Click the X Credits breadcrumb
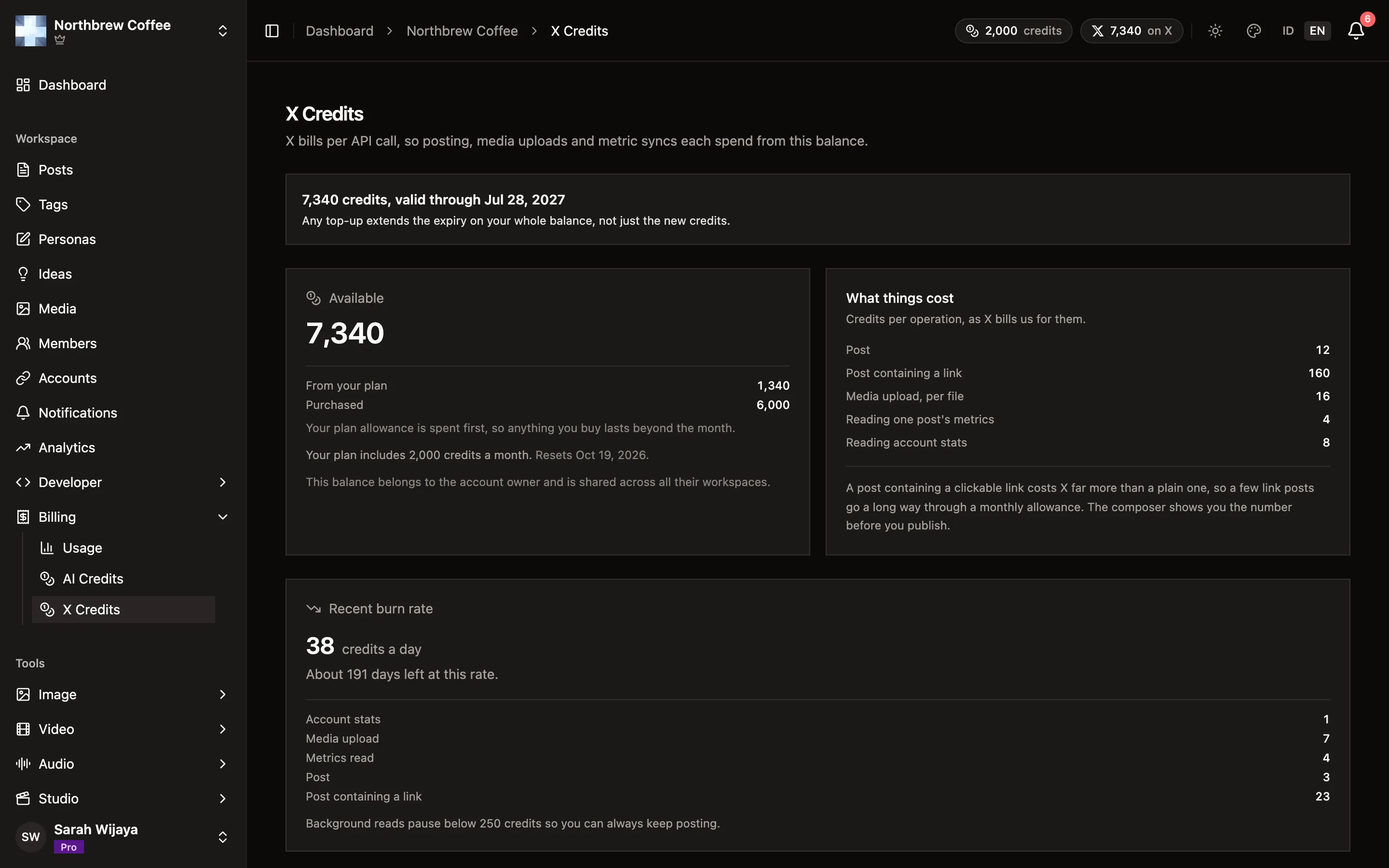1389x868 pixels. pyautogui.click(x=579, y=31)
